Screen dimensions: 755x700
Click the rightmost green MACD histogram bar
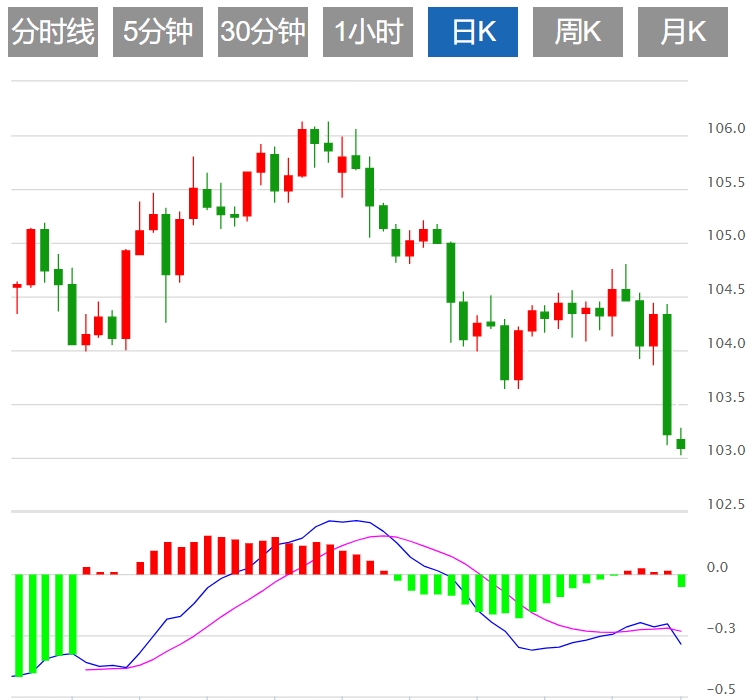click(x=682, y=581)
